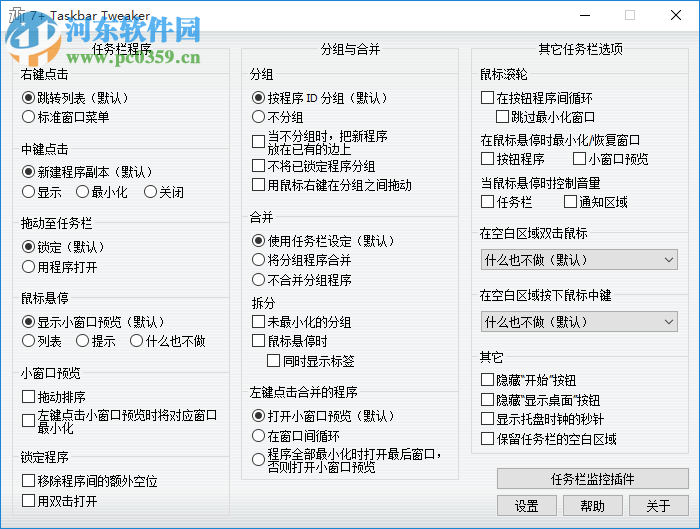Open the 在空白区域按下鼠标中键 dropdown
Screen dimensions: 700x529
click(579, 322)
